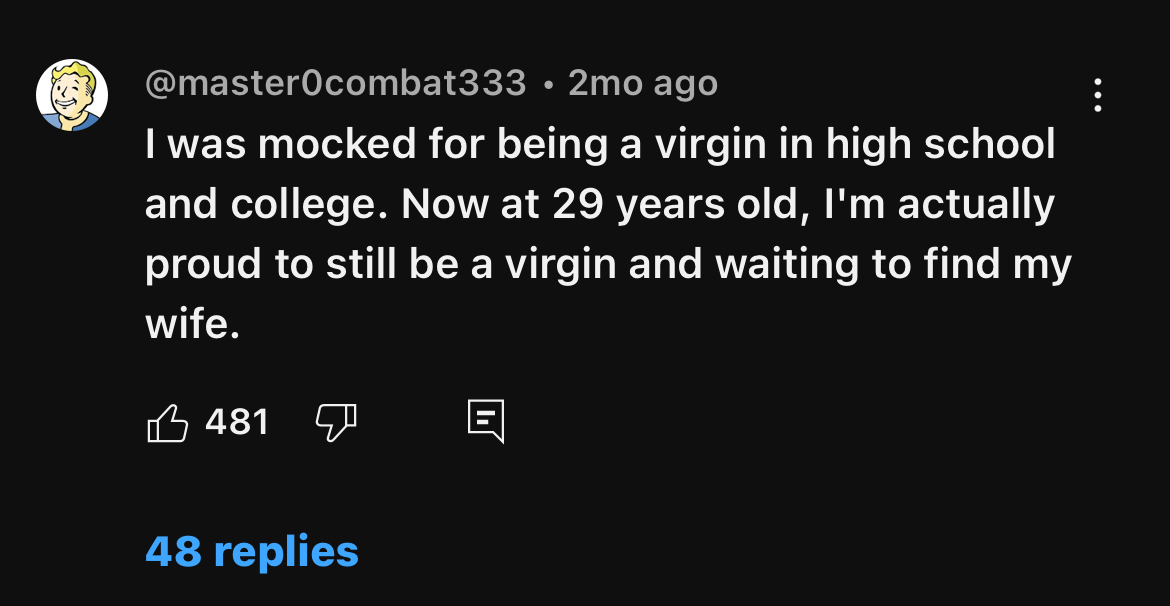
Task: Click the Vault Boy profile avatar
Action: (72, 95)
